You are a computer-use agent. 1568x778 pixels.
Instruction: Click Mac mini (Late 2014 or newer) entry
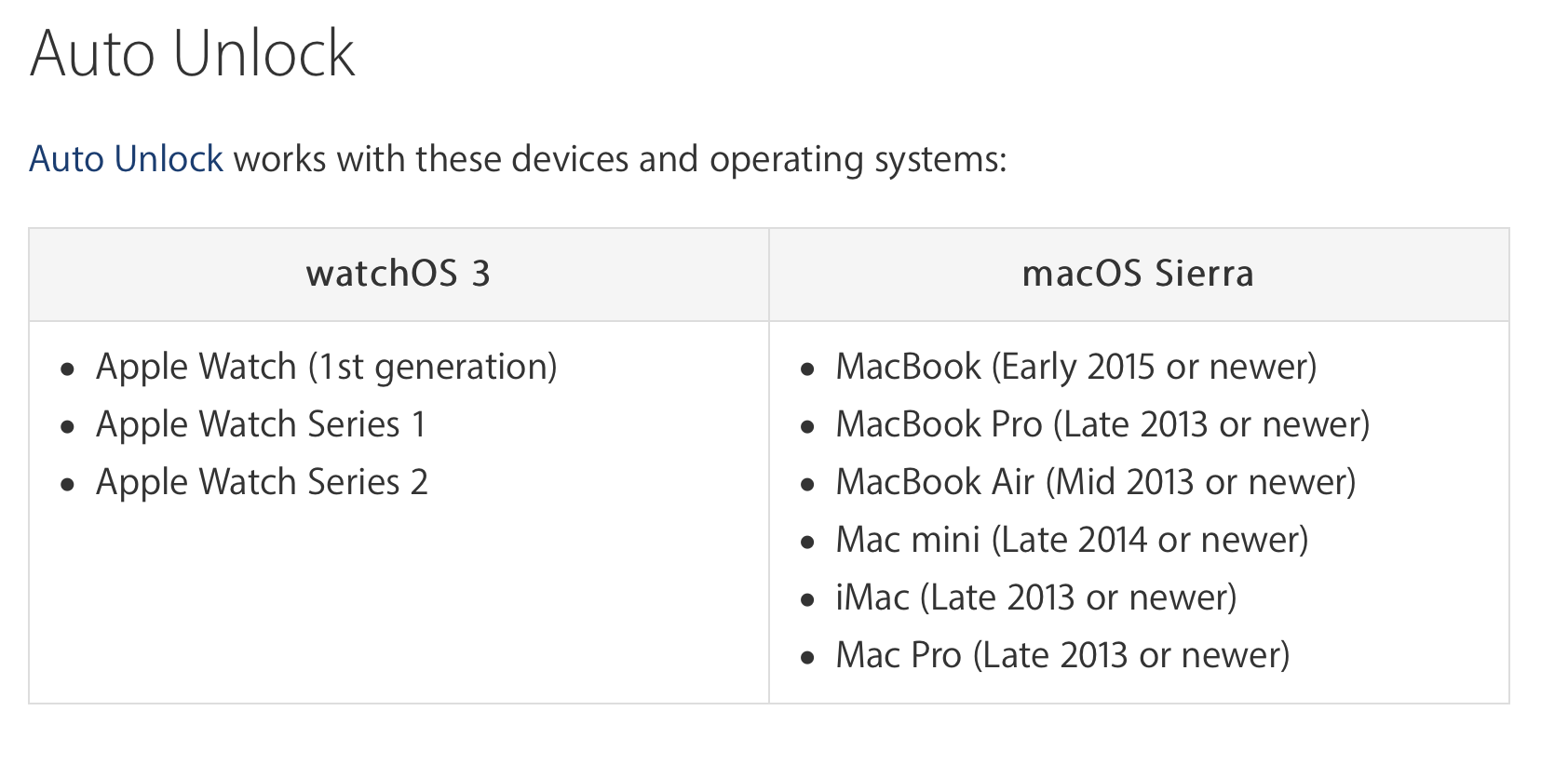tap(1072, 540)
